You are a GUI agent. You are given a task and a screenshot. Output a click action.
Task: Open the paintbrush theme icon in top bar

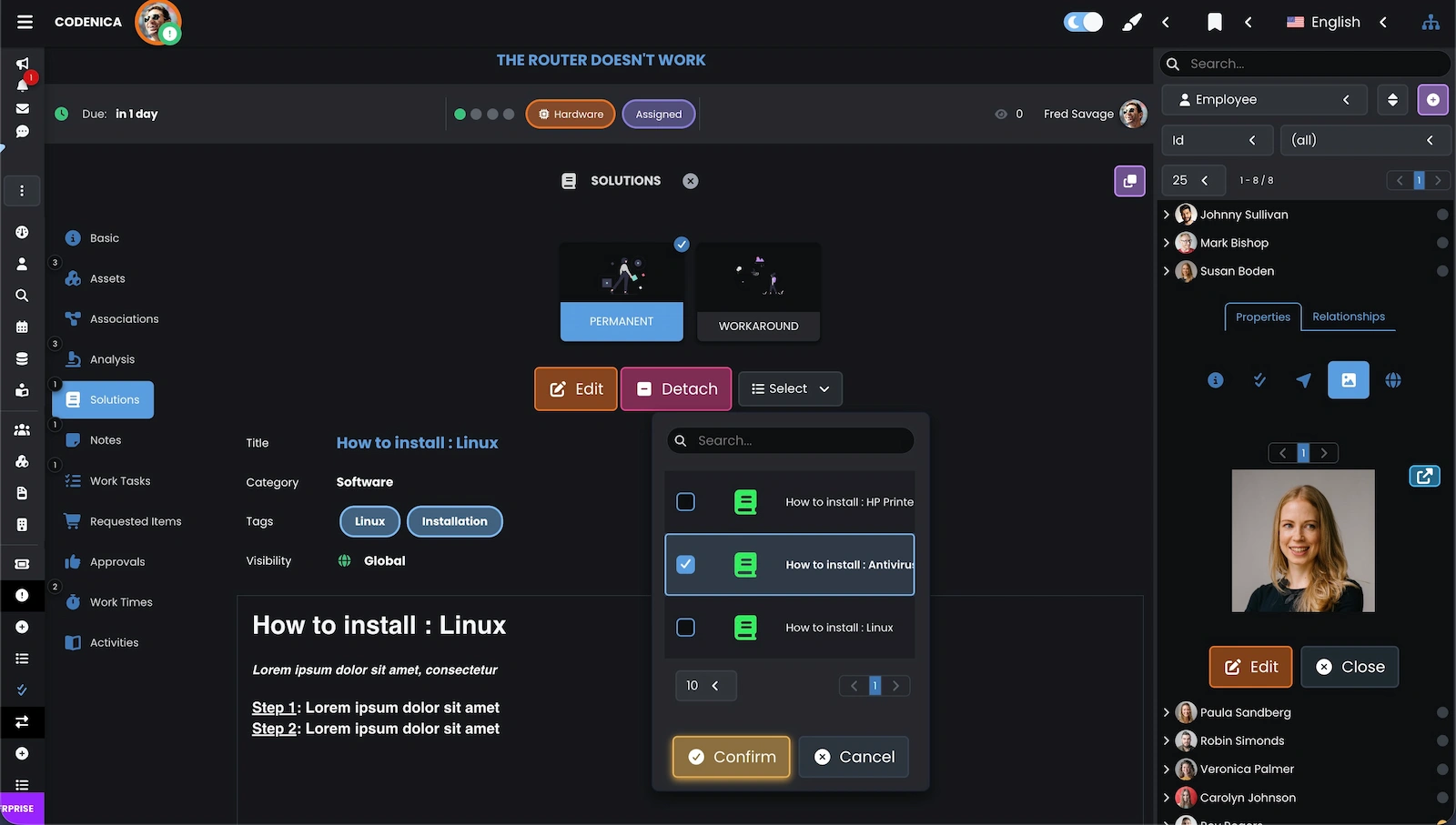pyautogui.click(x=1131, y=22)
